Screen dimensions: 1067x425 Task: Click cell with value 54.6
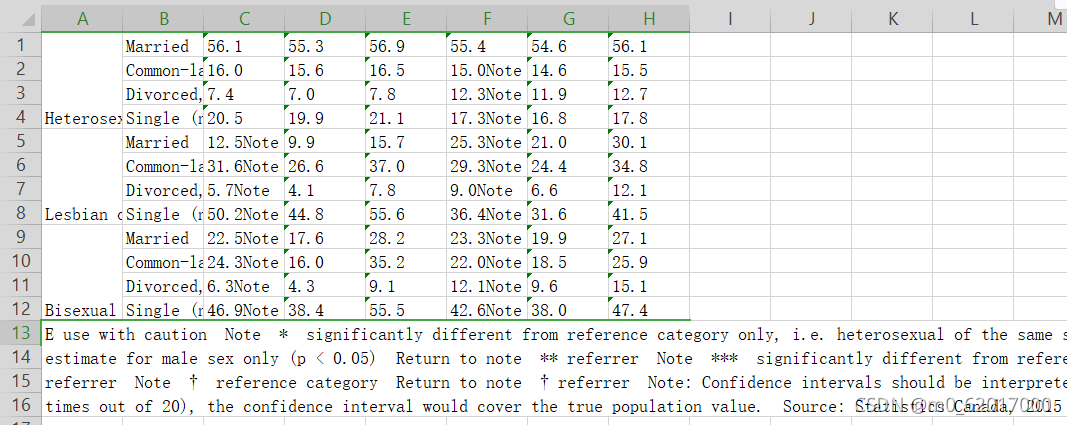[x=568, y=46]
